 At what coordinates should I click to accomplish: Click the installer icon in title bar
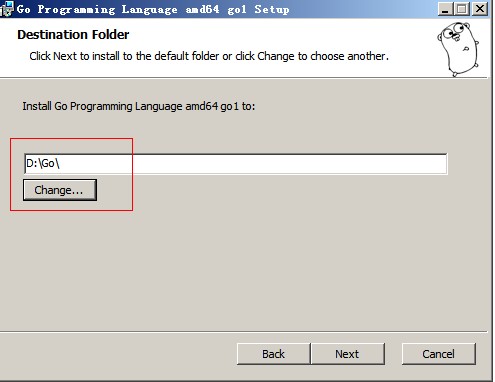coord(7,9)
